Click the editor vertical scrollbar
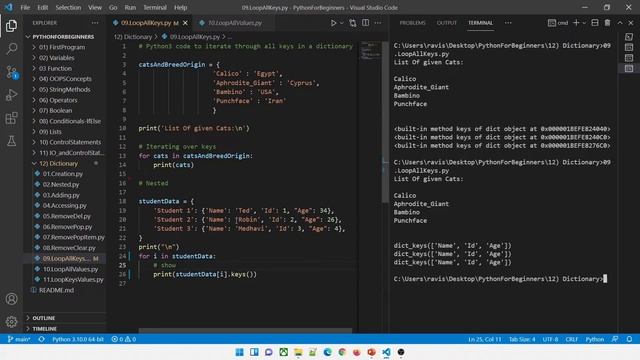640x360 pixels. click(385, 122)
